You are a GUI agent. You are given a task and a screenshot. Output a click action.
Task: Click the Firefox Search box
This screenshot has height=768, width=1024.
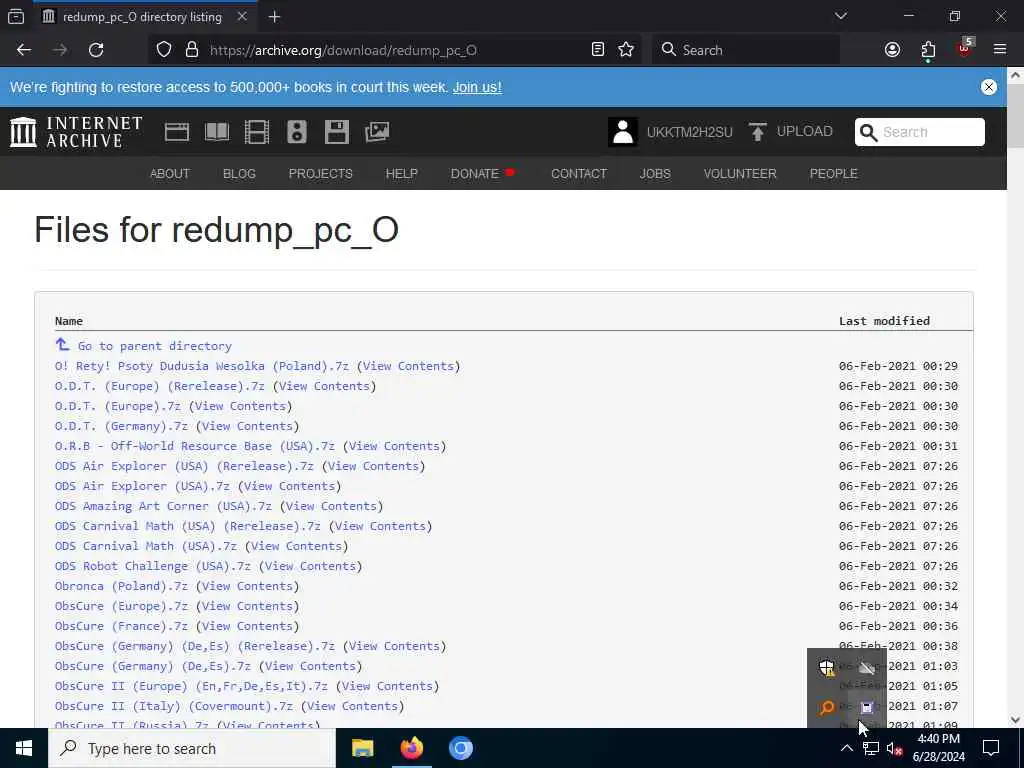coord(746,50)
